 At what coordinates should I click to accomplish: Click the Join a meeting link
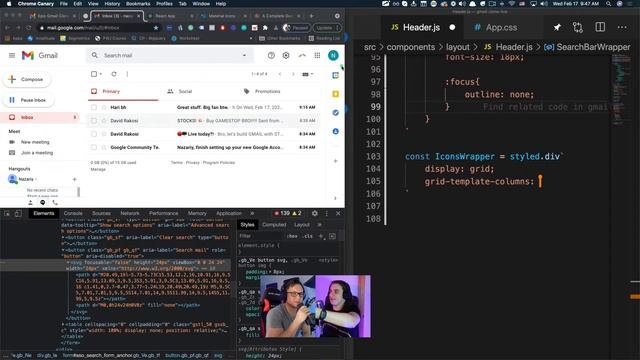[37, 153]
